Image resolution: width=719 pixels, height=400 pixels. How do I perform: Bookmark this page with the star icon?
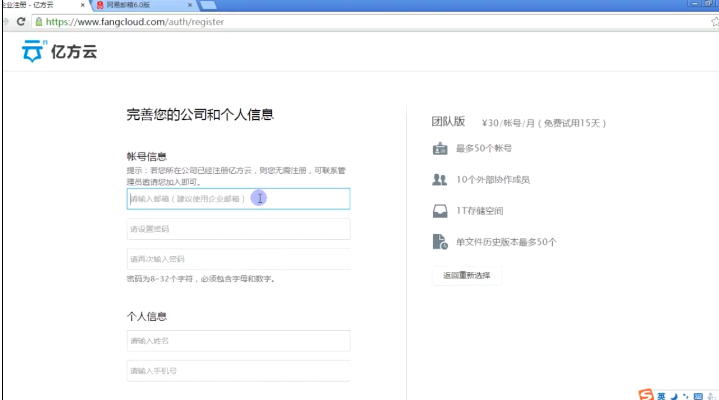tap(715, 22)
